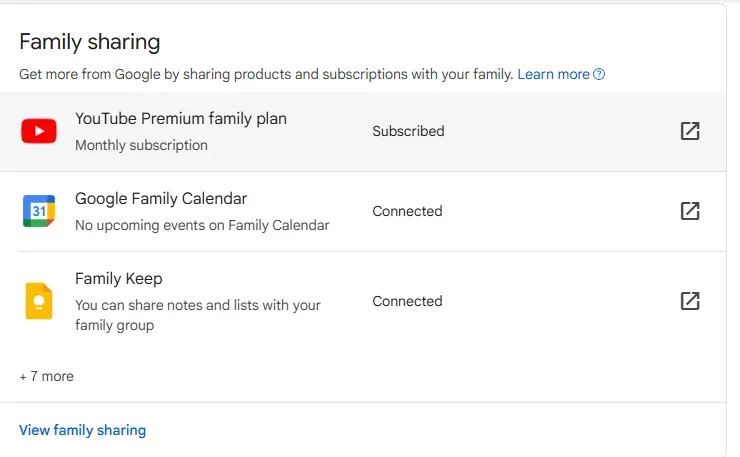Select Google Family Calendar title
The width and height of the screenshot is (740, 457).
pos(161,199)
